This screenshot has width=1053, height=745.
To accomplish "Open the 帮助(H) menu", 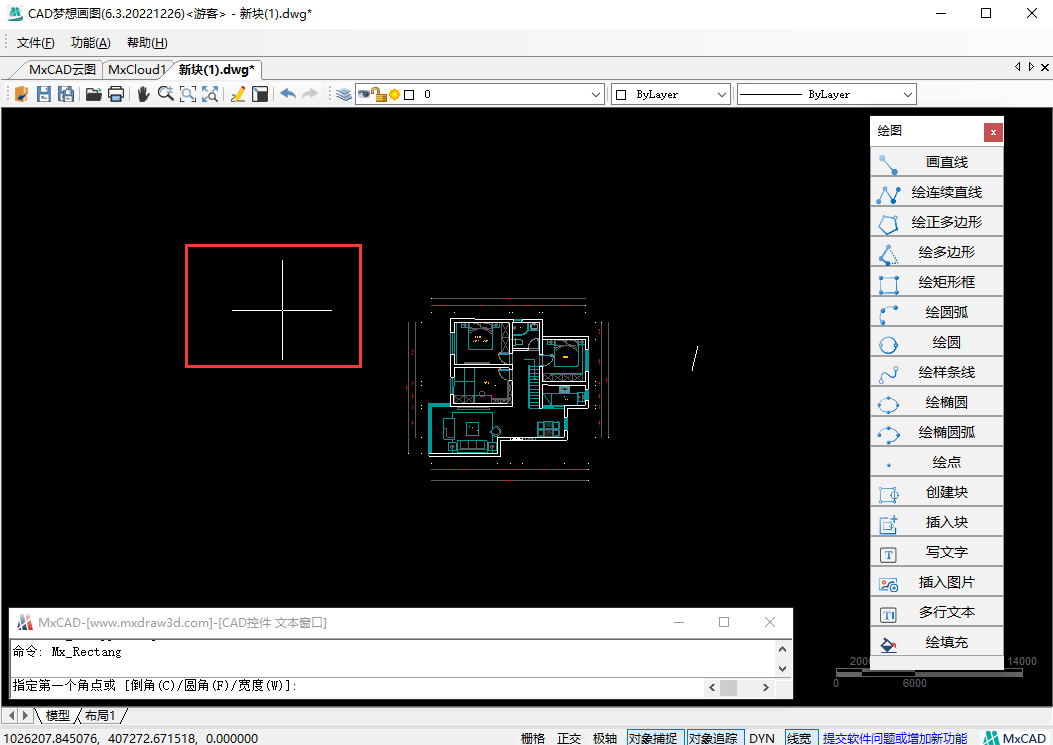I will (x=147, y=43).
